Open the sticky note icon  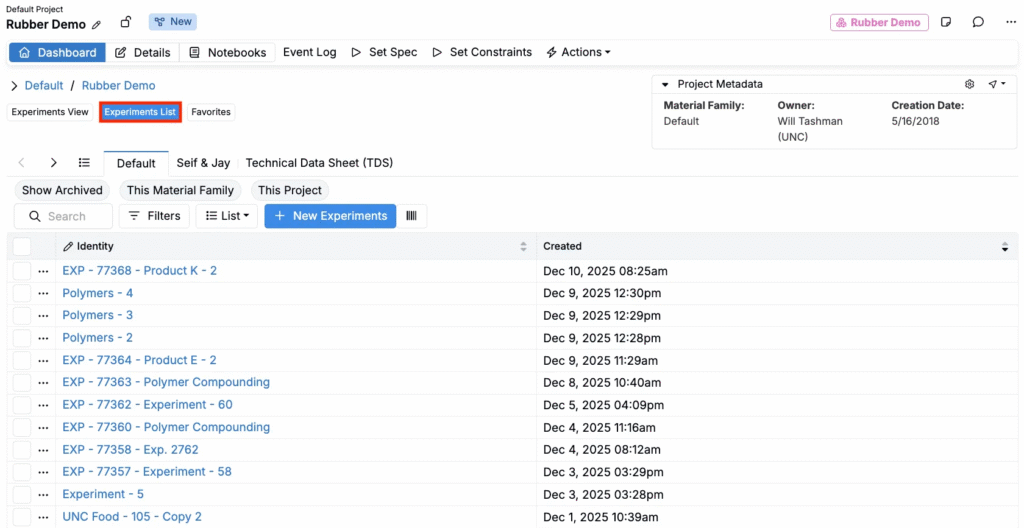(946, 22)
